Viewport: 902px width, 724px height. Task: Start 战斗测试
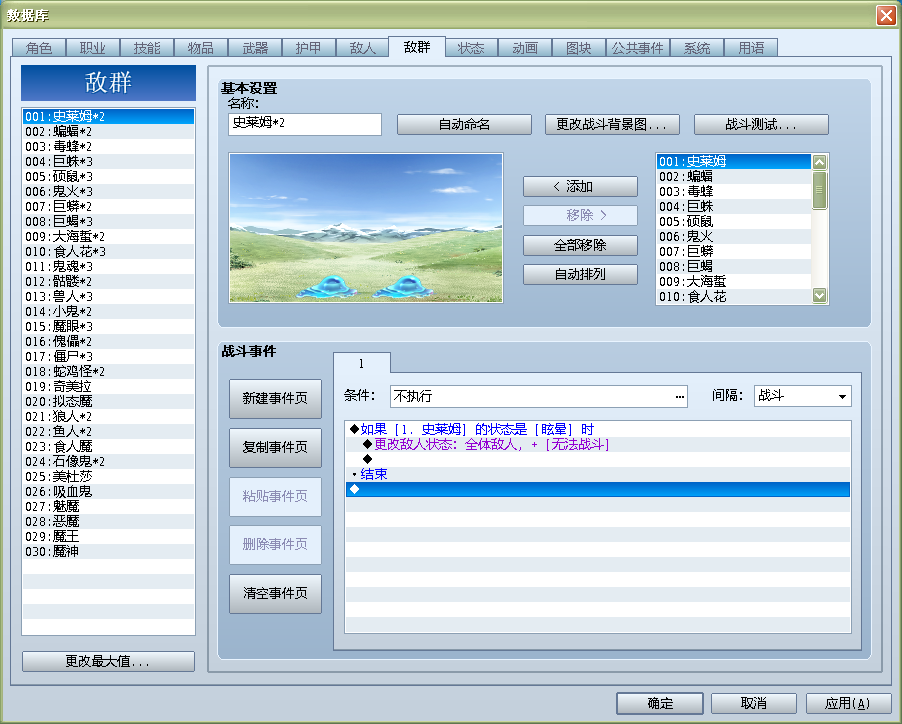761,124
